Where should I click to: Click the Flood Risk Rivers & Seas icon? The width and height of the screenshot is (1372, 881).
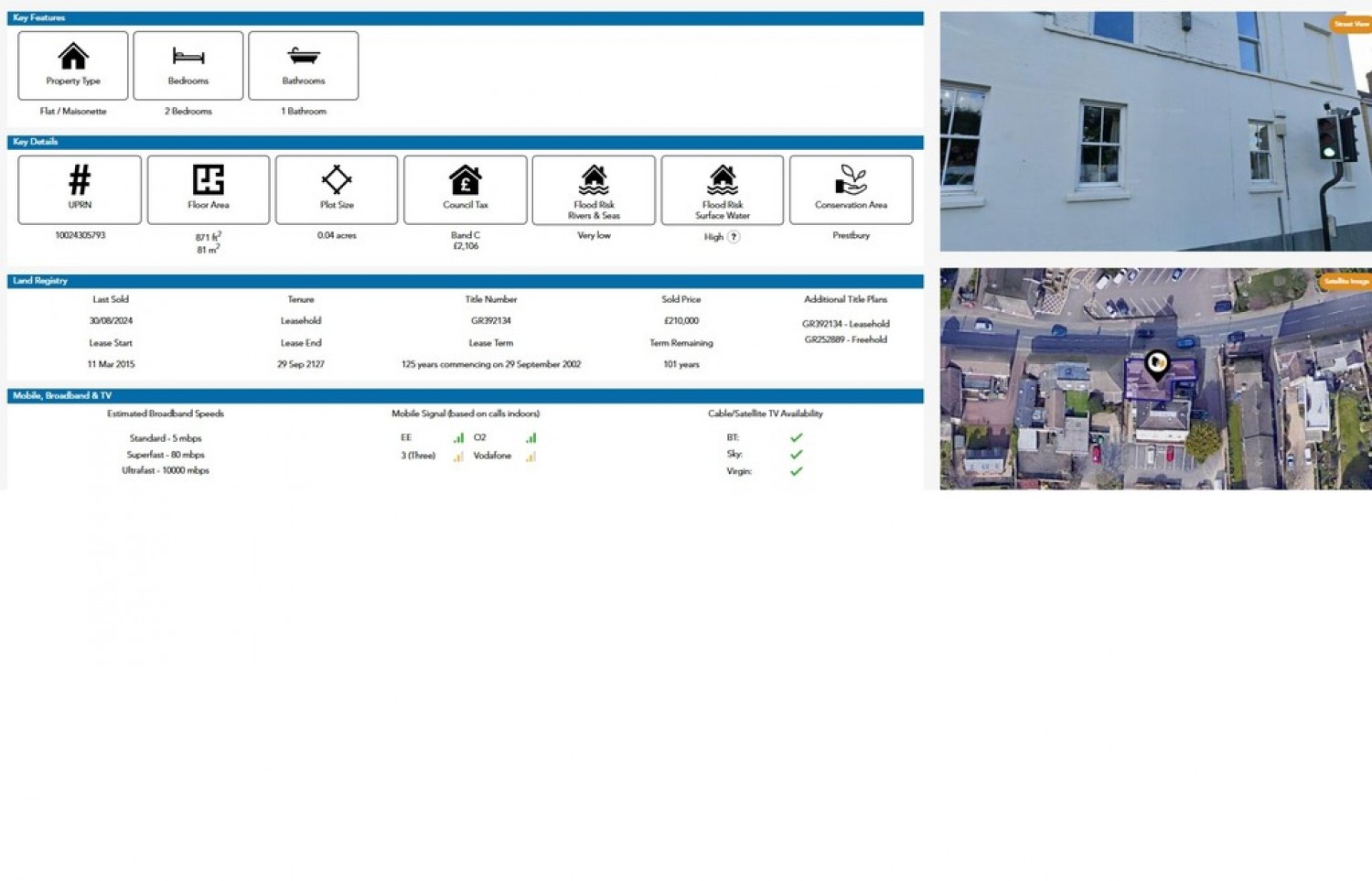(x=594, y=179)
